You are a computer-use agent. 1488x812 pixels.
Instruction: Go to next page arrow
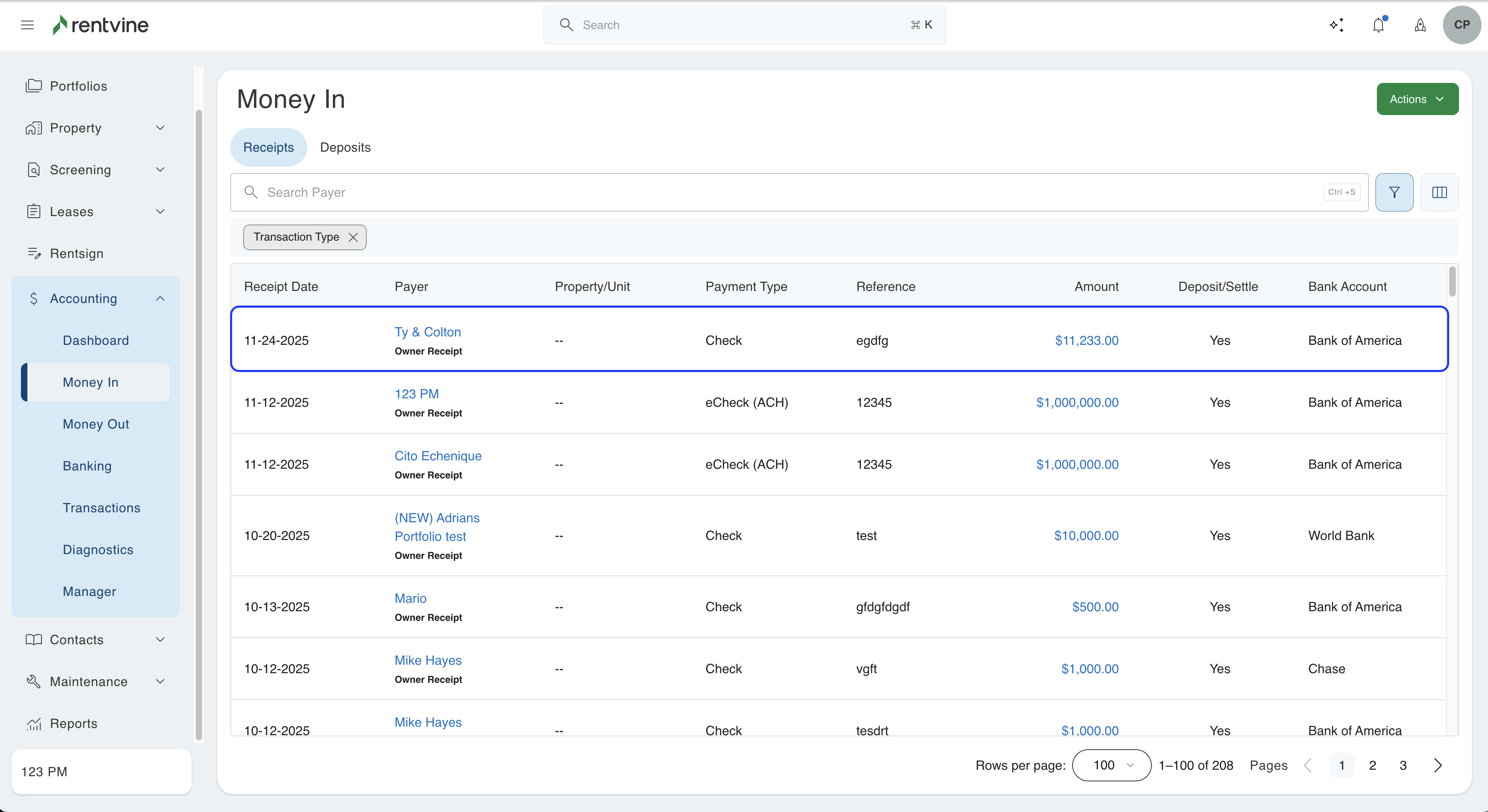tap(1438, 765)
